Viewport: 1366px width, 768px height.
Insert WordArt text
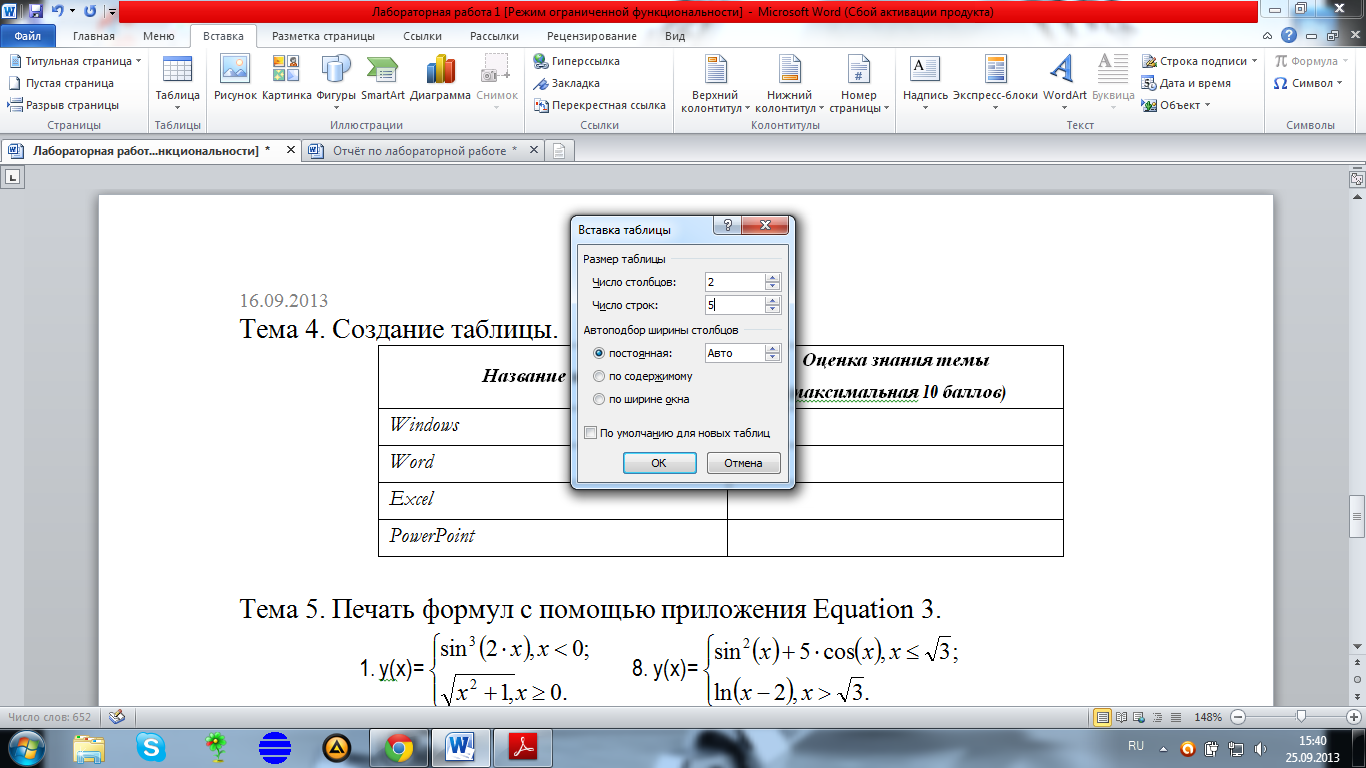pos(1064,80)
